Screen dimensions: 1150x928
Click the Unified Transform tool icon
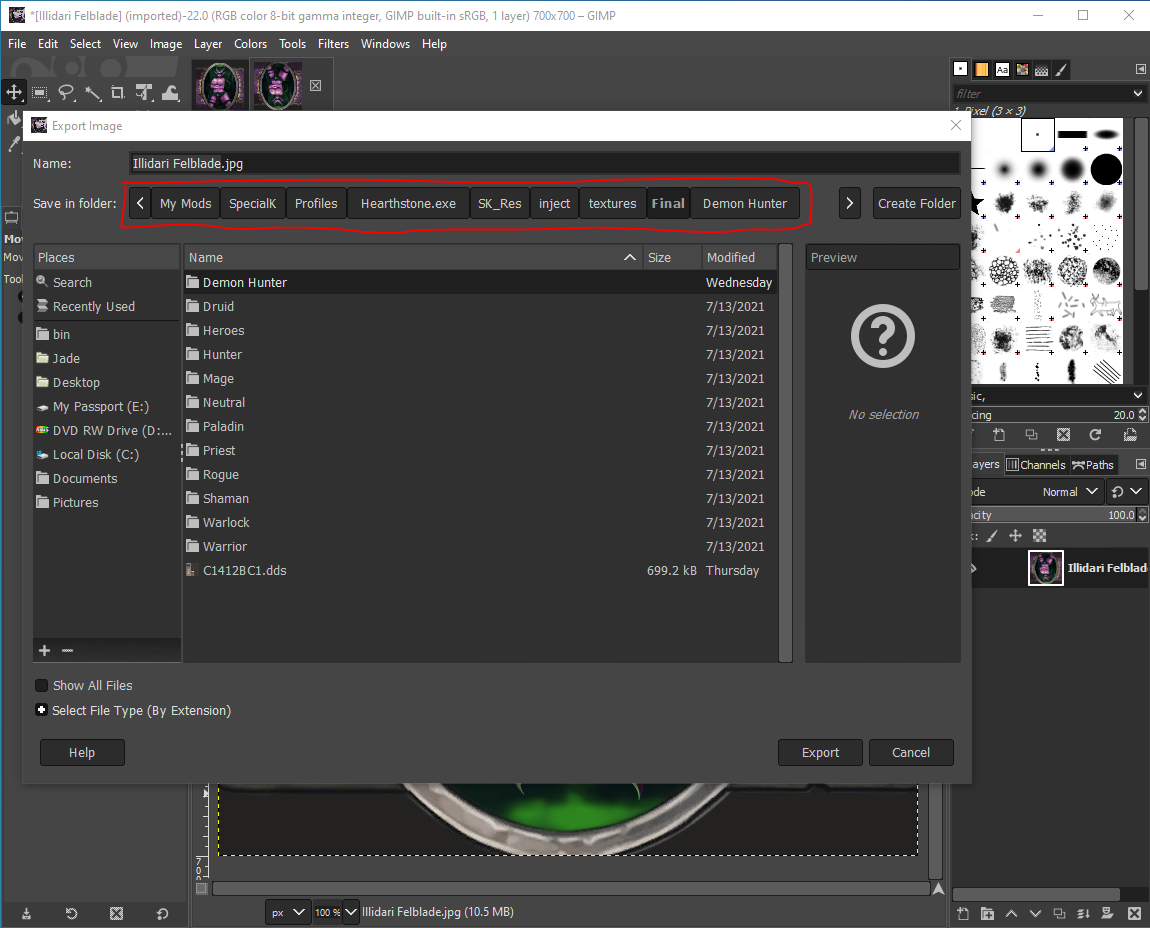click(144, 92)
